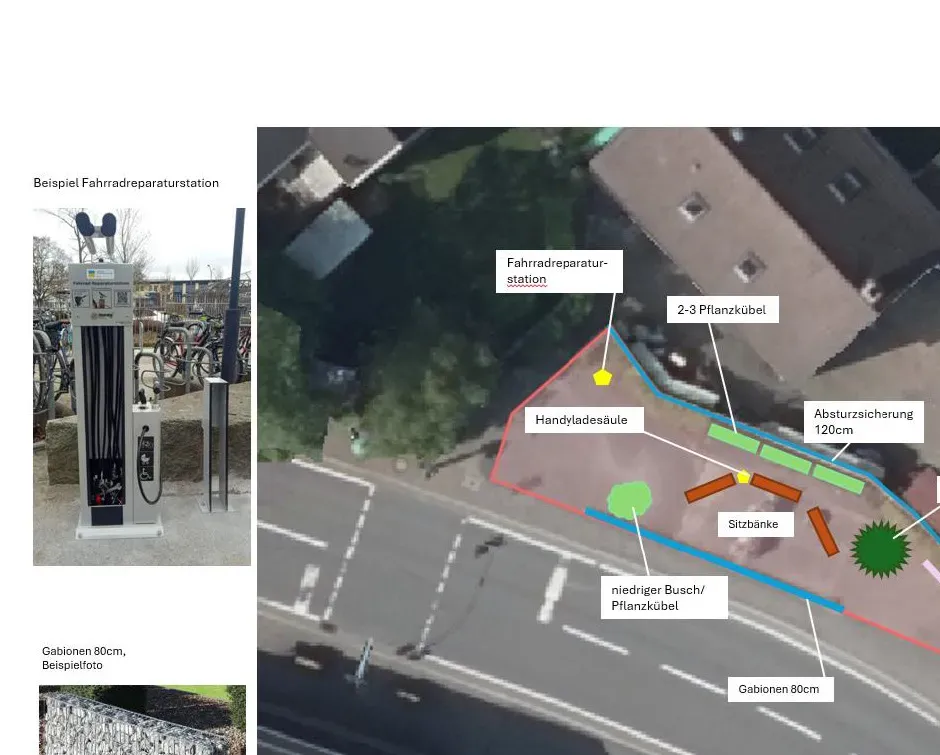Click the yellow pentagon bike repair station marker
This screenshot has width=940, height=755.
pyautogui.click(x=602, y=377)
